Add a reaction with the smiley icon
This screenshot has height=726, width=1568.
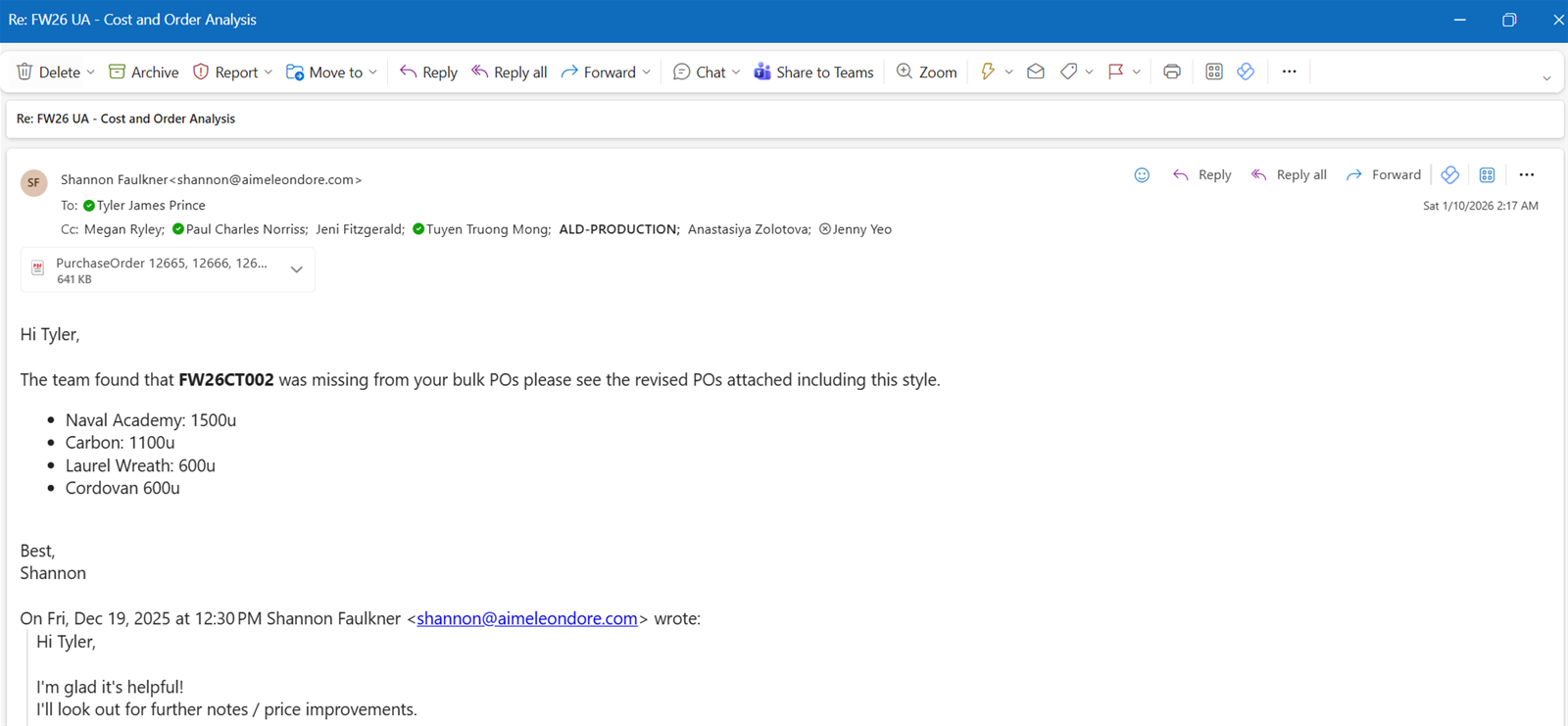(1142, 175)
